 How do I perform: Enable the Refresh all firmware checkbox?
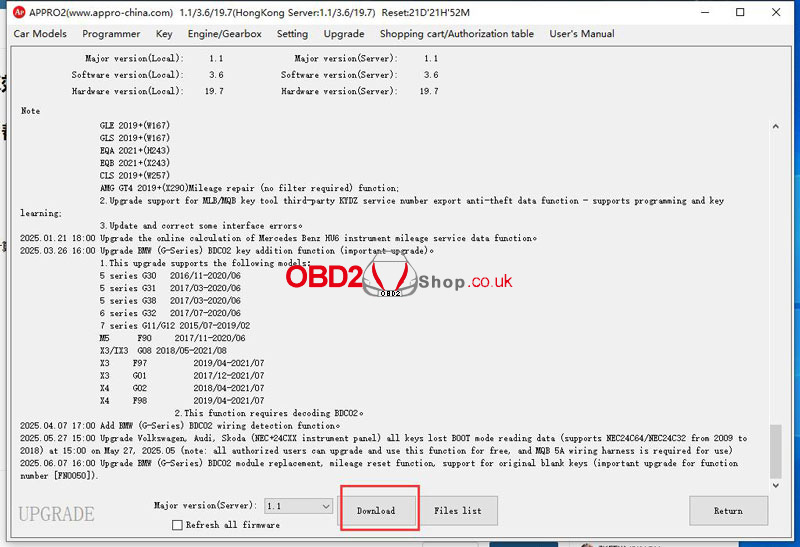pos(177,525)
